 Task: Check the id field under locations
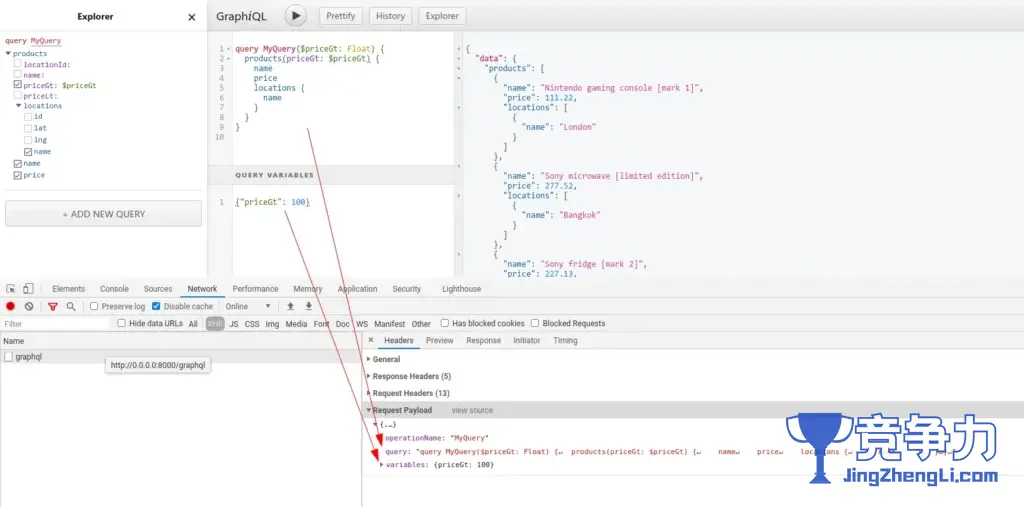28,116
